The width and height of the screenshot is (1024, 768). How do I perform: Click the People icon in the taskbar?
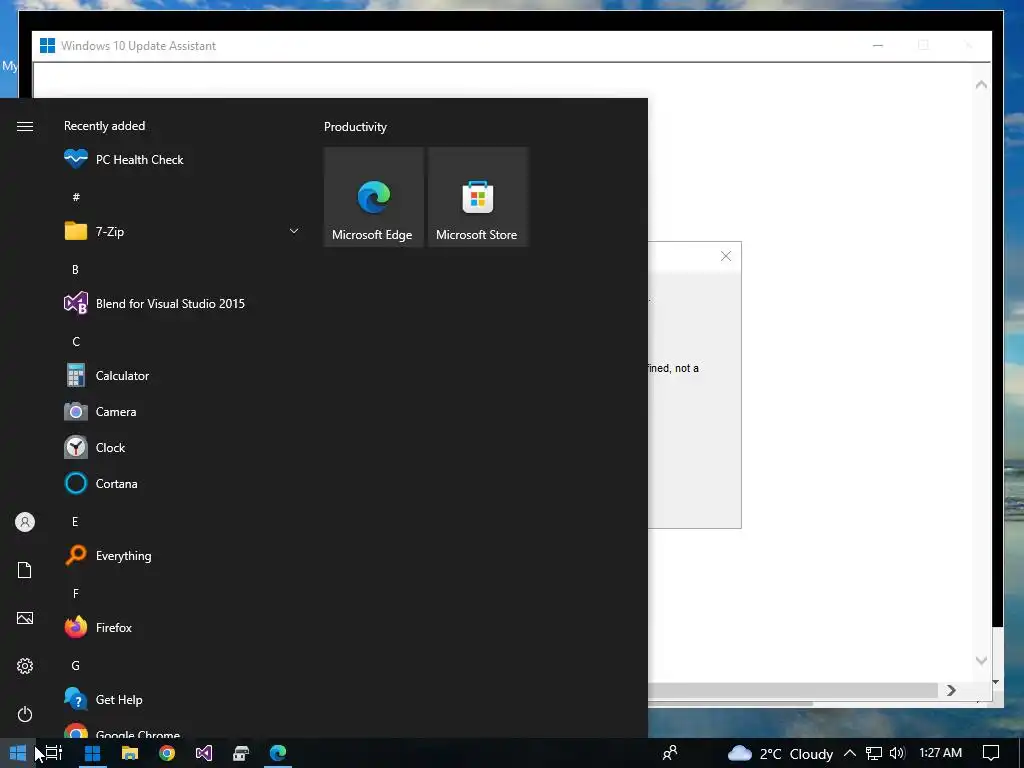click(x=670, y=753)
